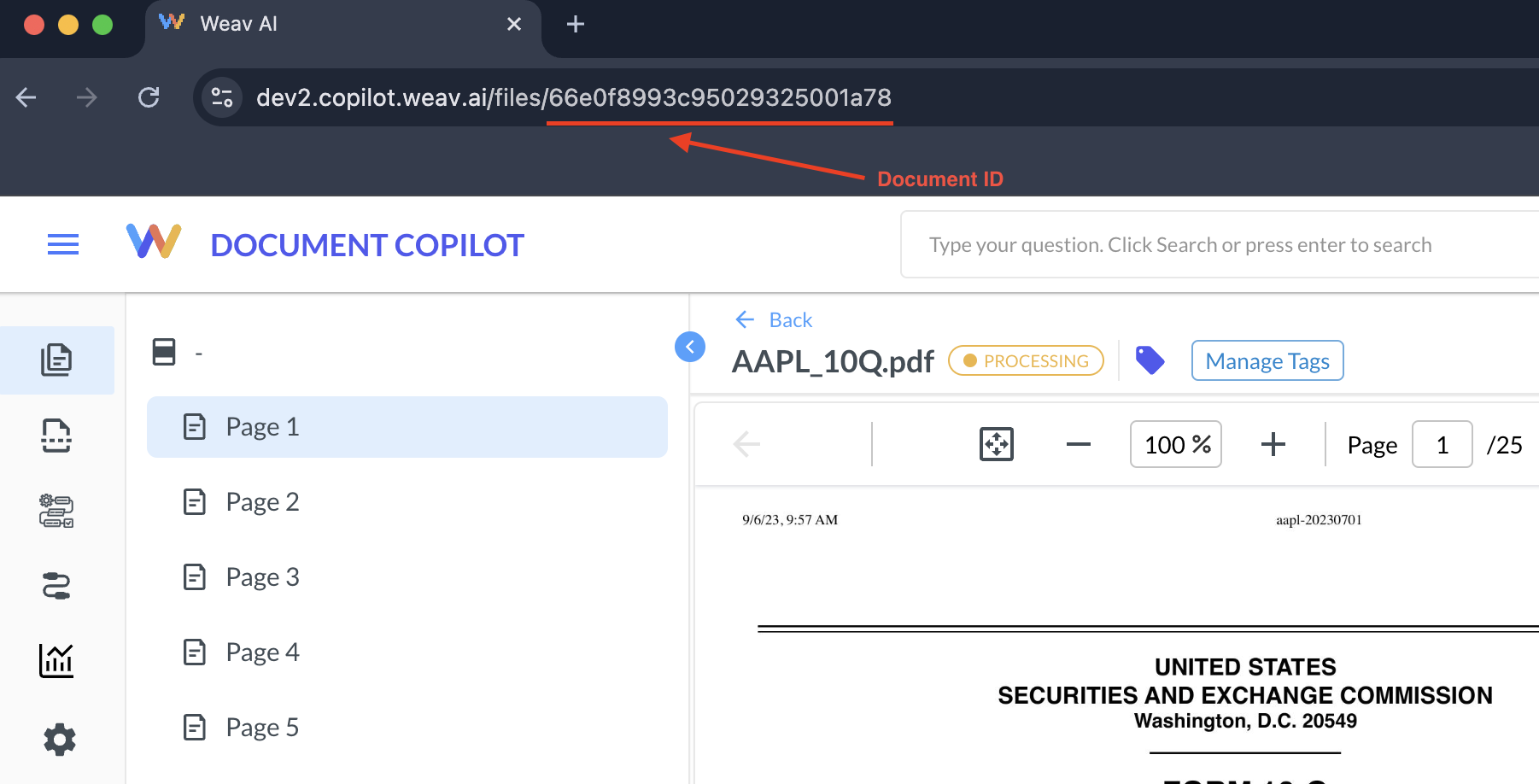Click the SECURITIES AND EXCHANGE COMMISSION heading

point(1245,695)
